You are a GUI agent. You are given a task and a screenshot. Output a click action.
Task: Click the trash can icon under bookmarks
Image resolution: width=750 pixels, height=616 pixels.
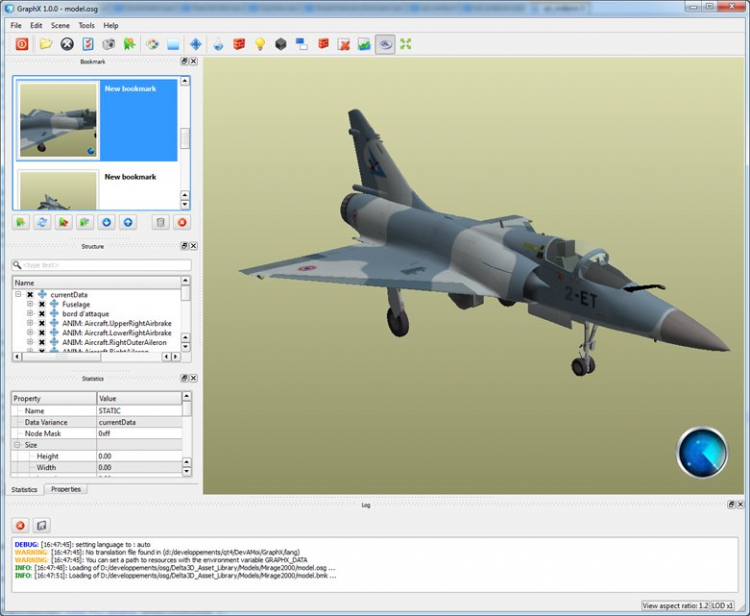pos(160,222)
